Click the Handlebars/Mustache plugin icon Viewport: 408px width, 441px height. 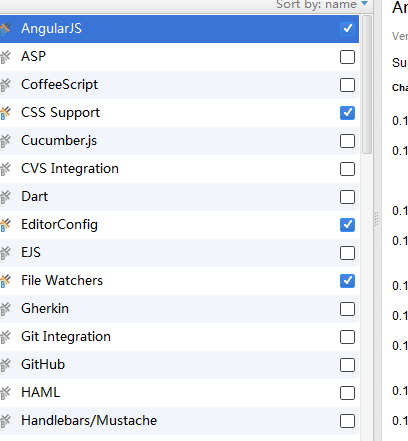[x=5, y=421]
